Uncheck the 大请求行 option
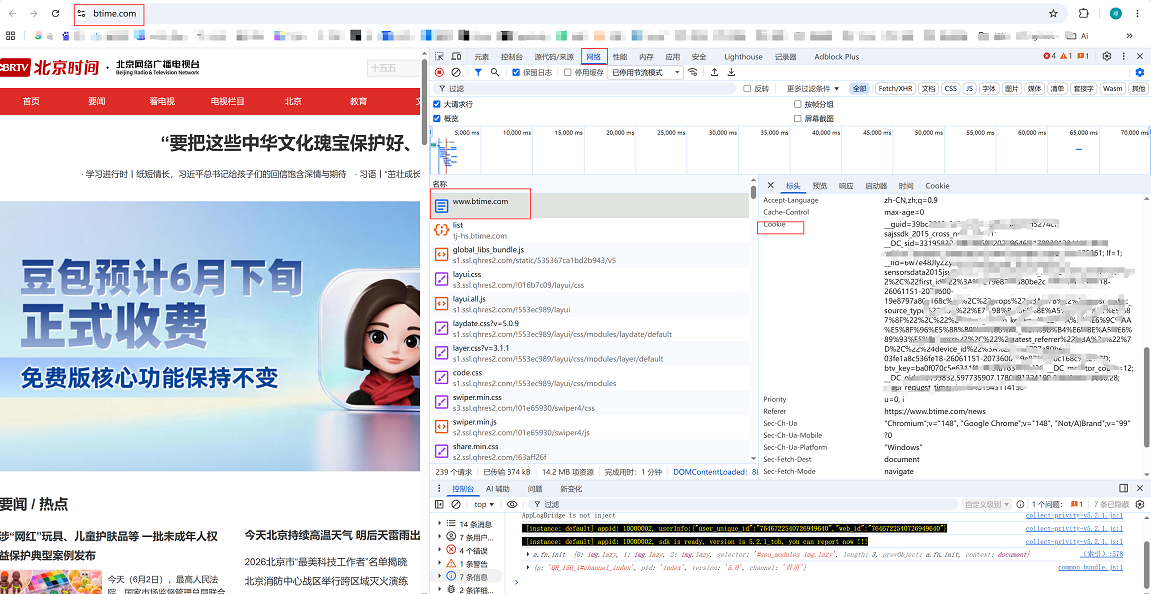 pyautogui.click(x=437, y=104)
